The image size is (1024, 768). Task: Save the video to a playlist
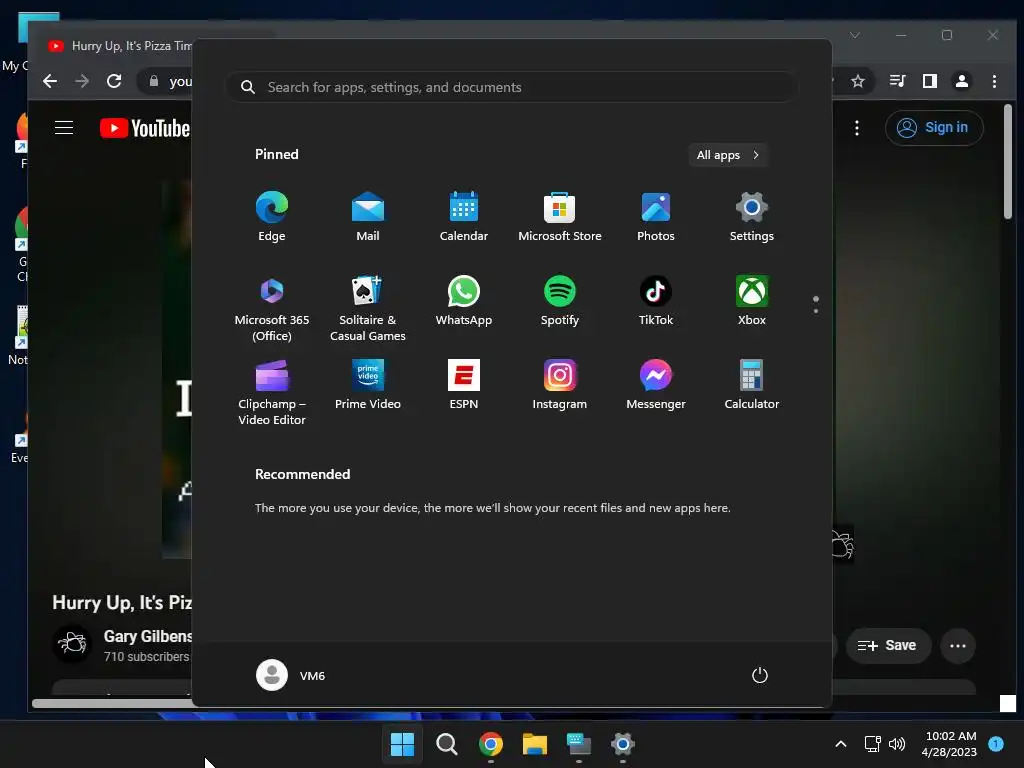888,645
